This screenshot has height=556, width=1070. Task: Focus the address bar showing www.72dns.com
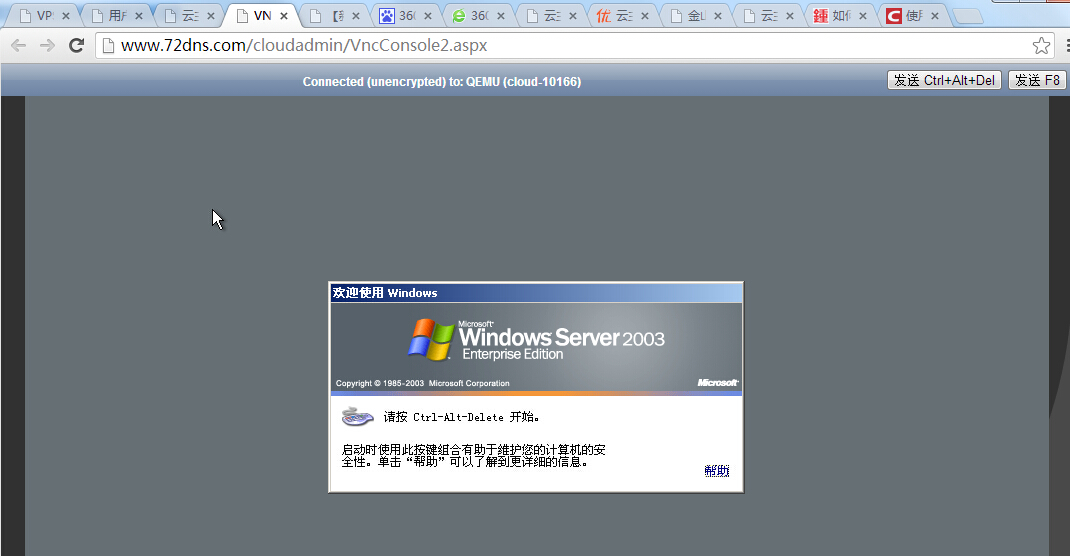(x=573, y=46)
